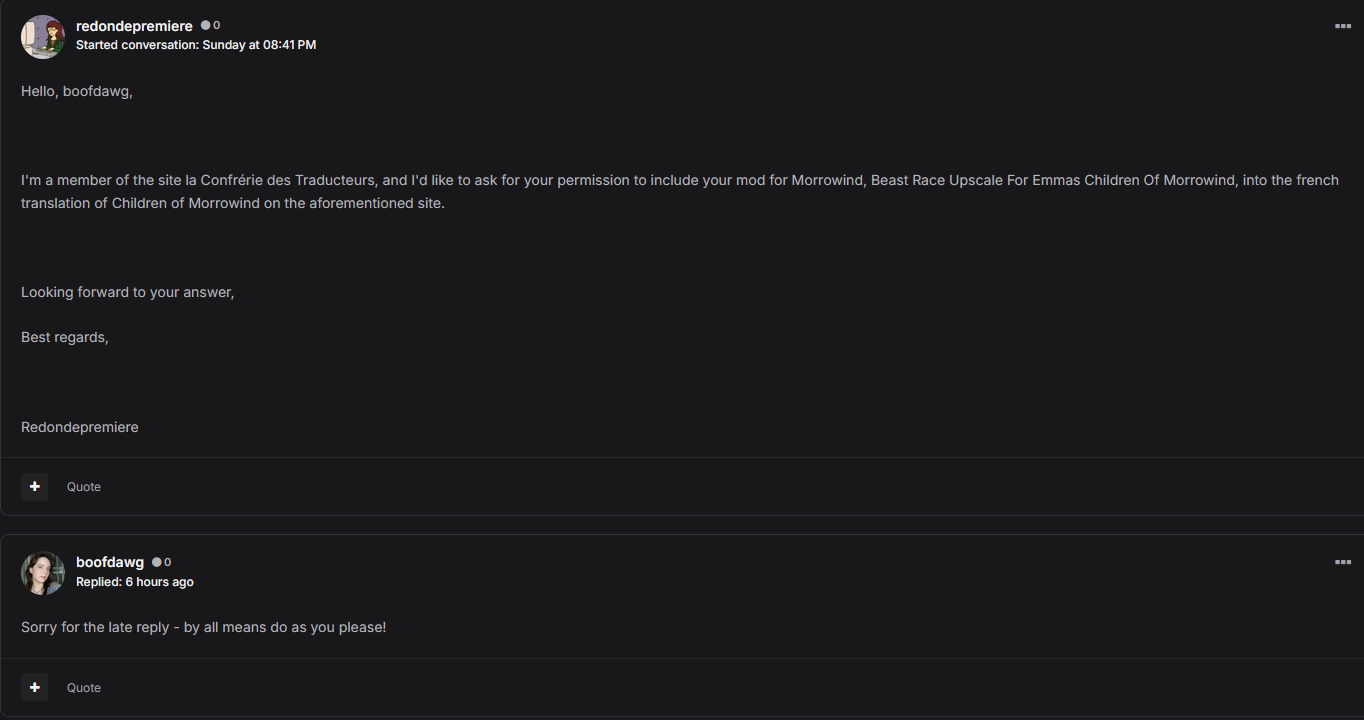Click boofdawg's profile avatar

coord(43,573)
